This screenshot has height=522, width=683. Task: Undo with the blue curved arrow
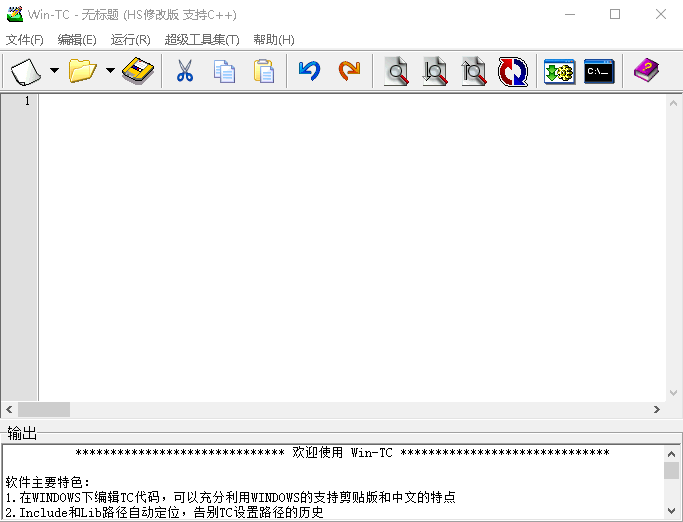point(309,71)
